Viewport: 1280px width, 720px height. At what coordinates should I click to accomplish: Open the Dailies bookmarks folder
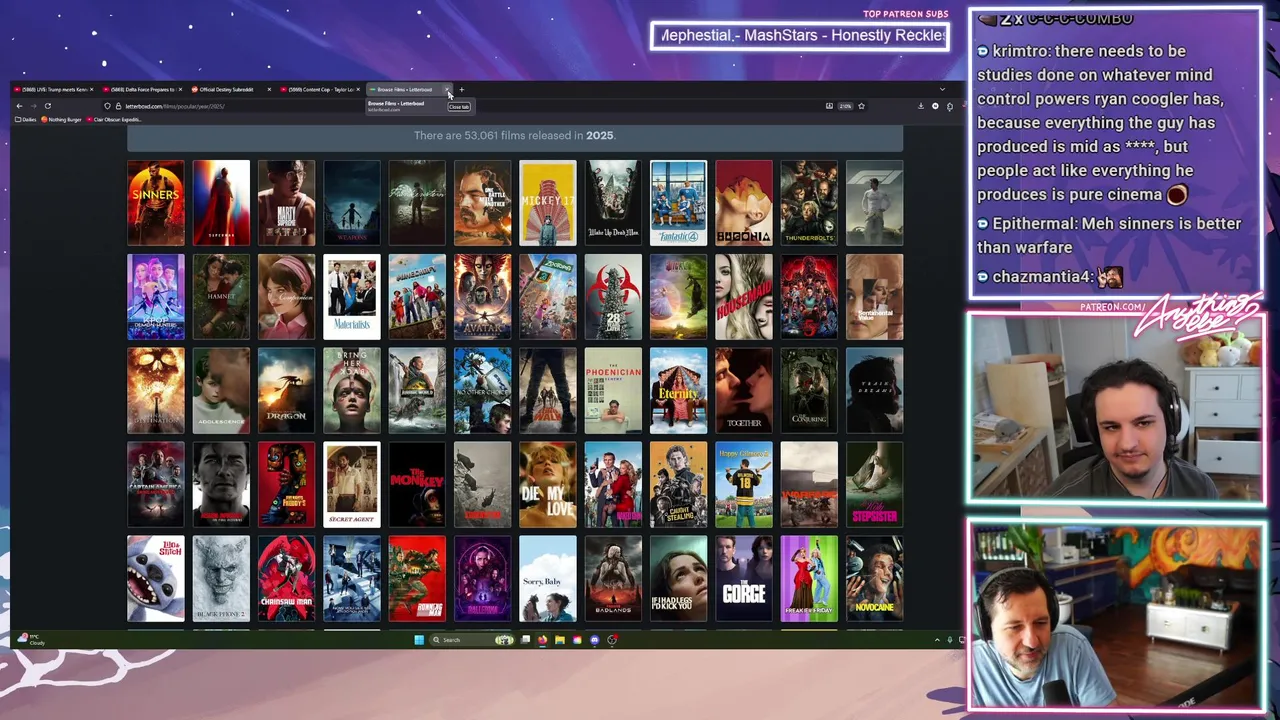tap(27, 119)
